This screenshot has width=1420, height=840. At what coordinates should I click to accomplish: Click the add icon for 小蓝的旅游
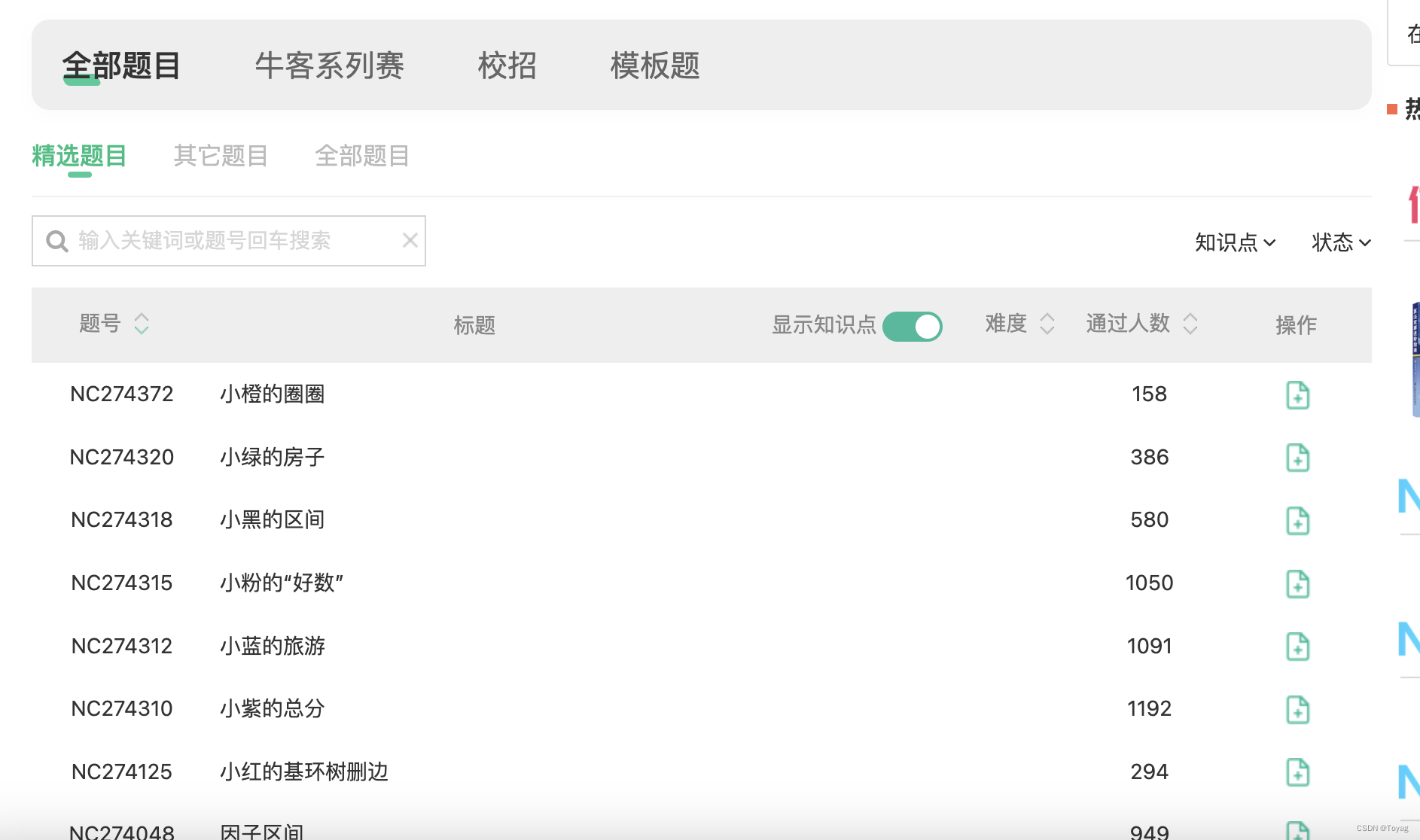(1298, 646)
